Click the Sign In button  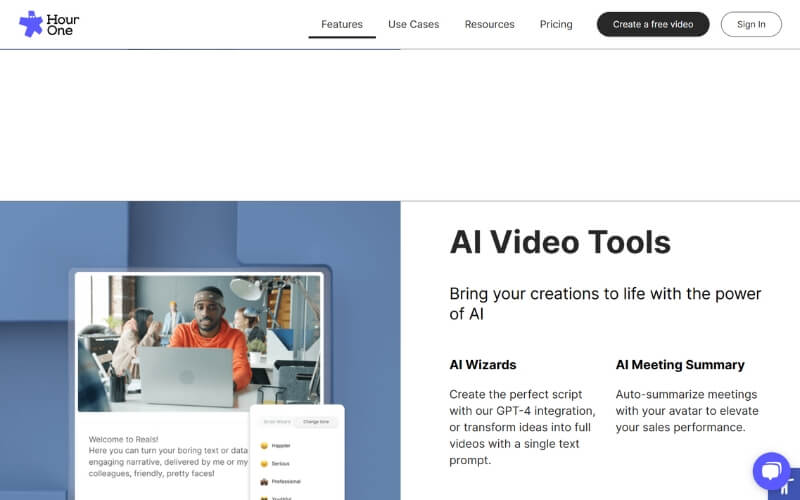[751, 24]
